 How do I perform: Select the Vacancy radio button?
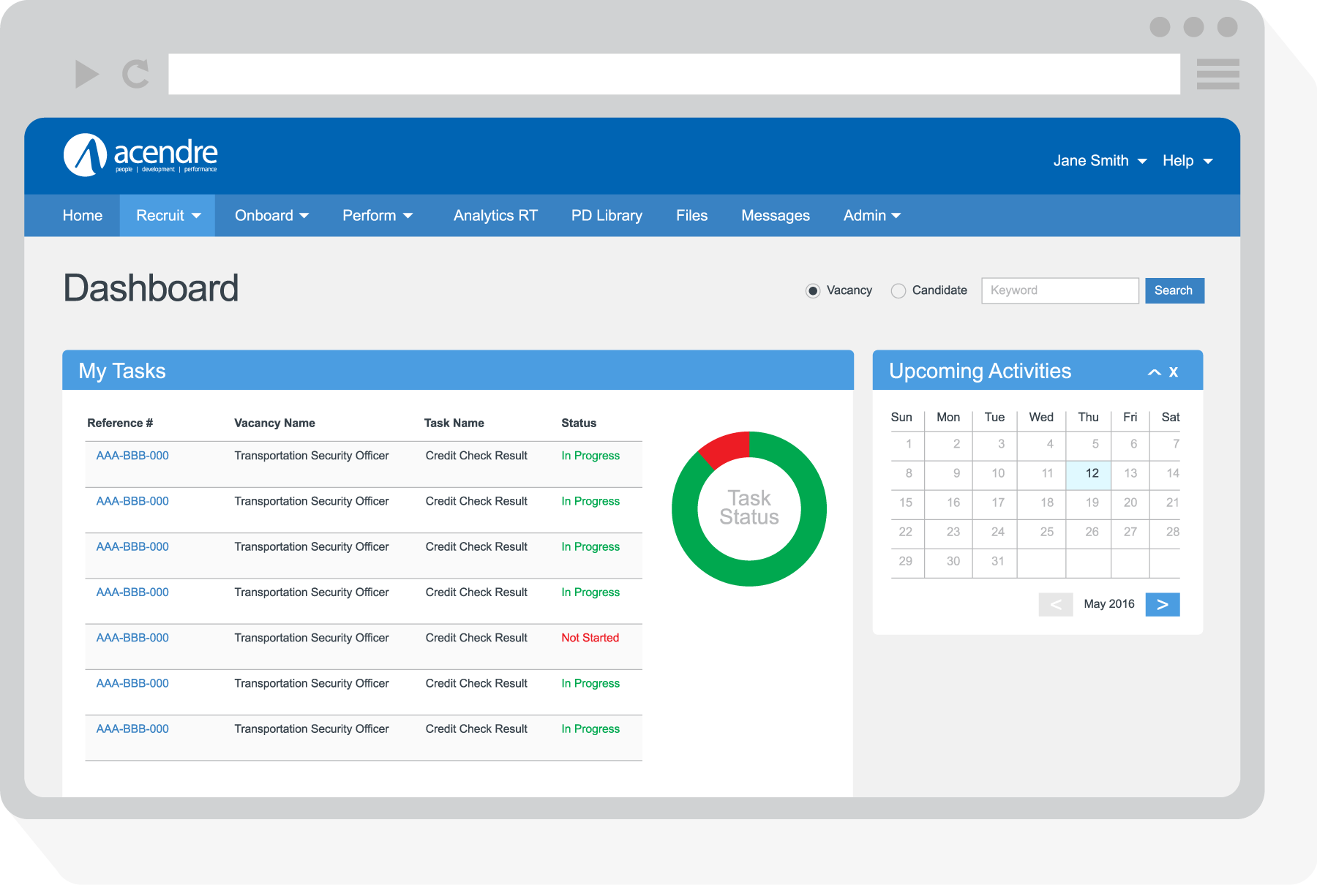(813, 291)
